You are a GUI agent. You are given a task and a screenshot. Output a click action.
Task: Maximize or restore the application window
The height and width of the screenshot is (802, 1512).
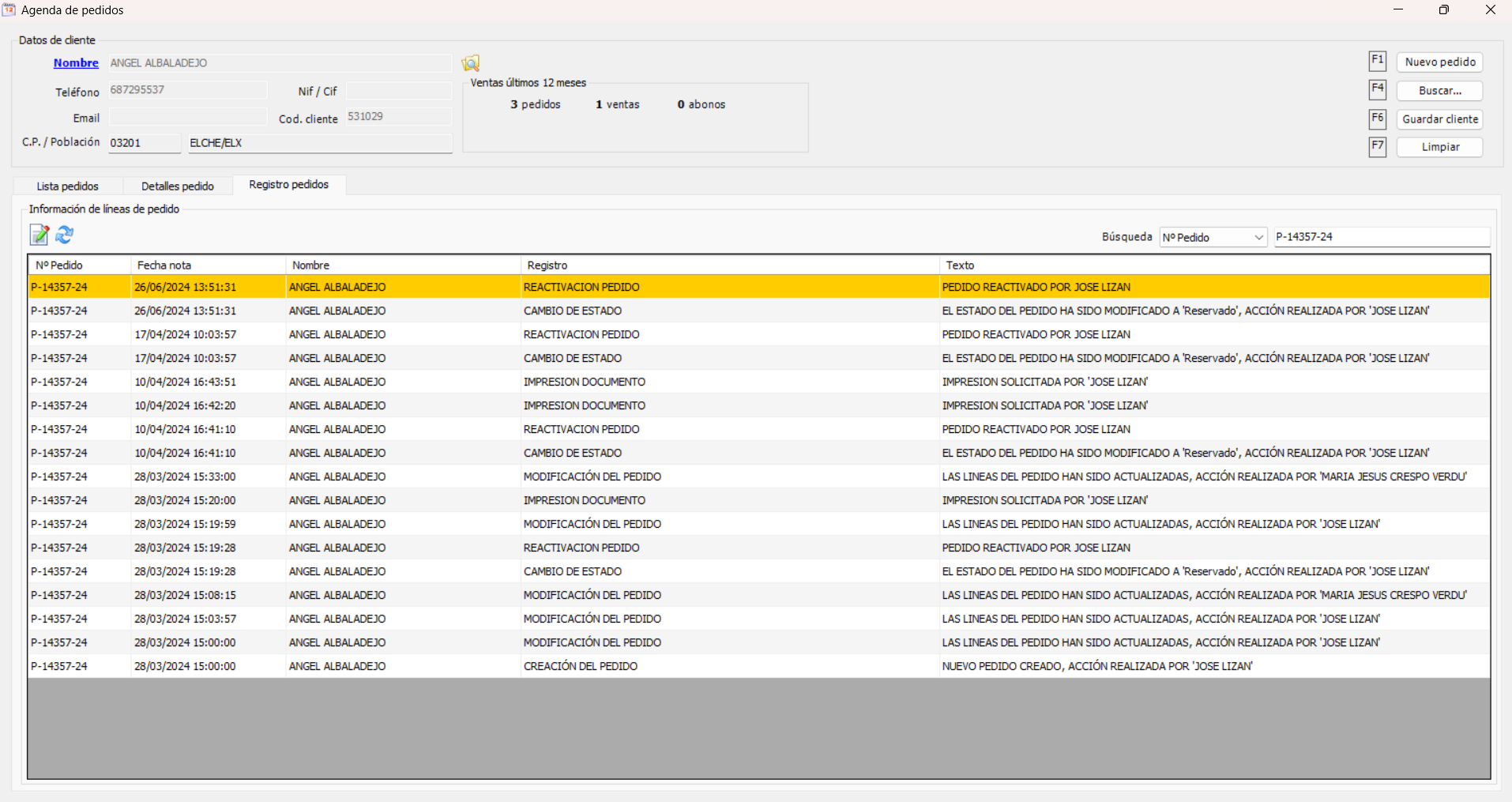(1443, 10)
